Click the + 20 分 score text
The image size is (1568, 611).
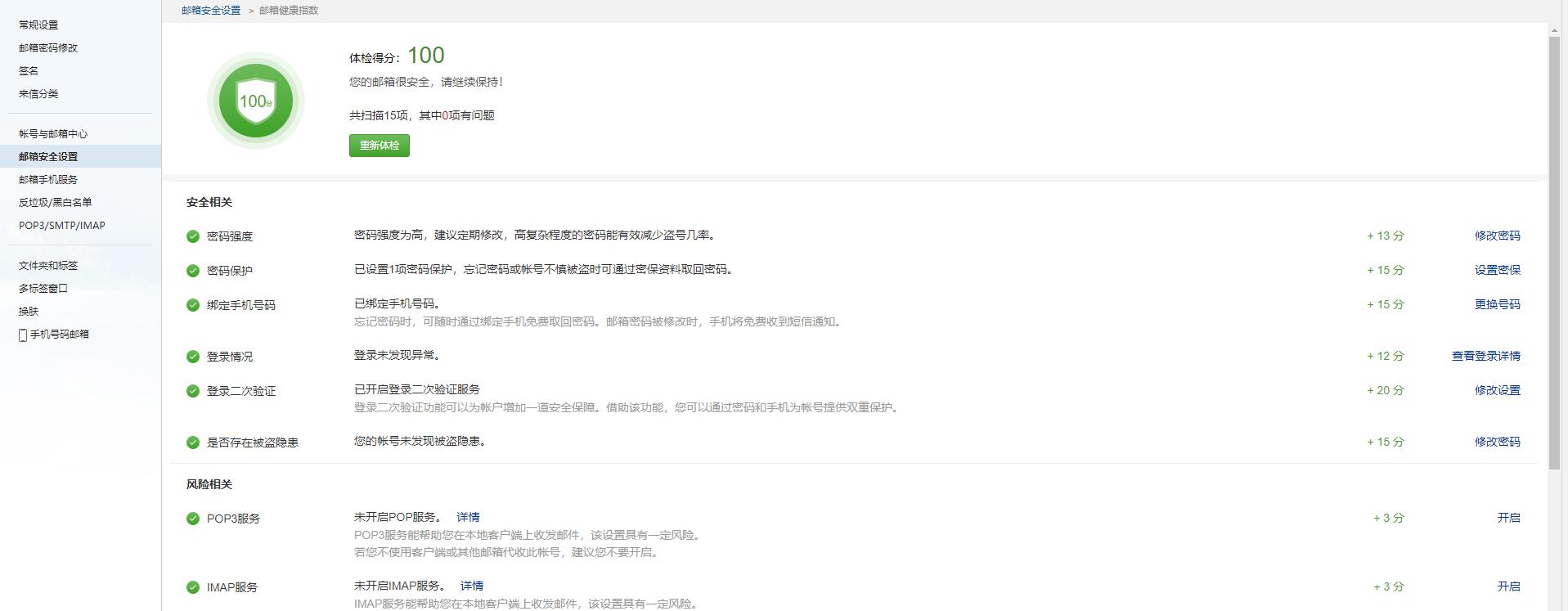coord(1385,390)
